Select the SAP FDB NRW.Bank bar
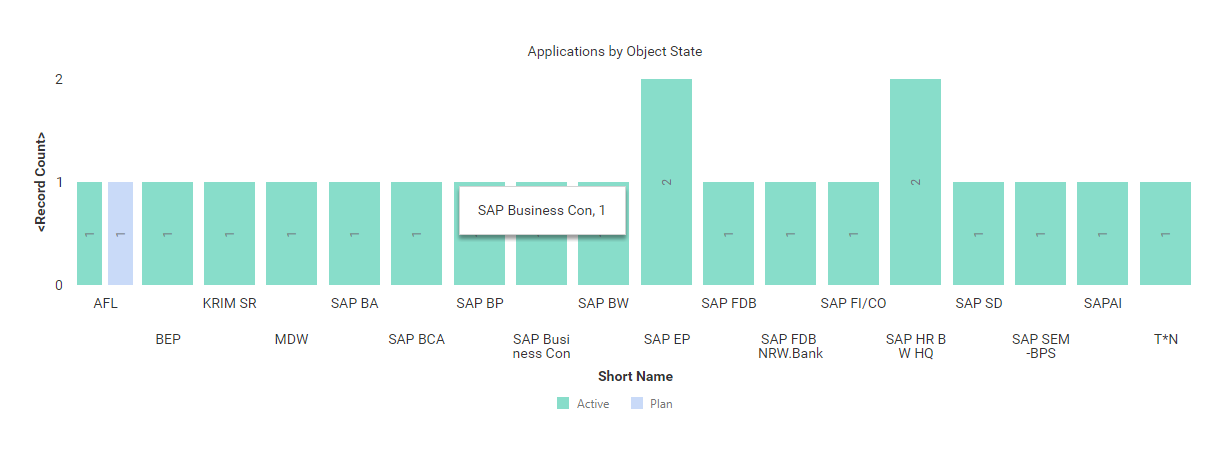The width and height of the screenshot is (1224, 454). pyautogui.click(x=790, y=234)
